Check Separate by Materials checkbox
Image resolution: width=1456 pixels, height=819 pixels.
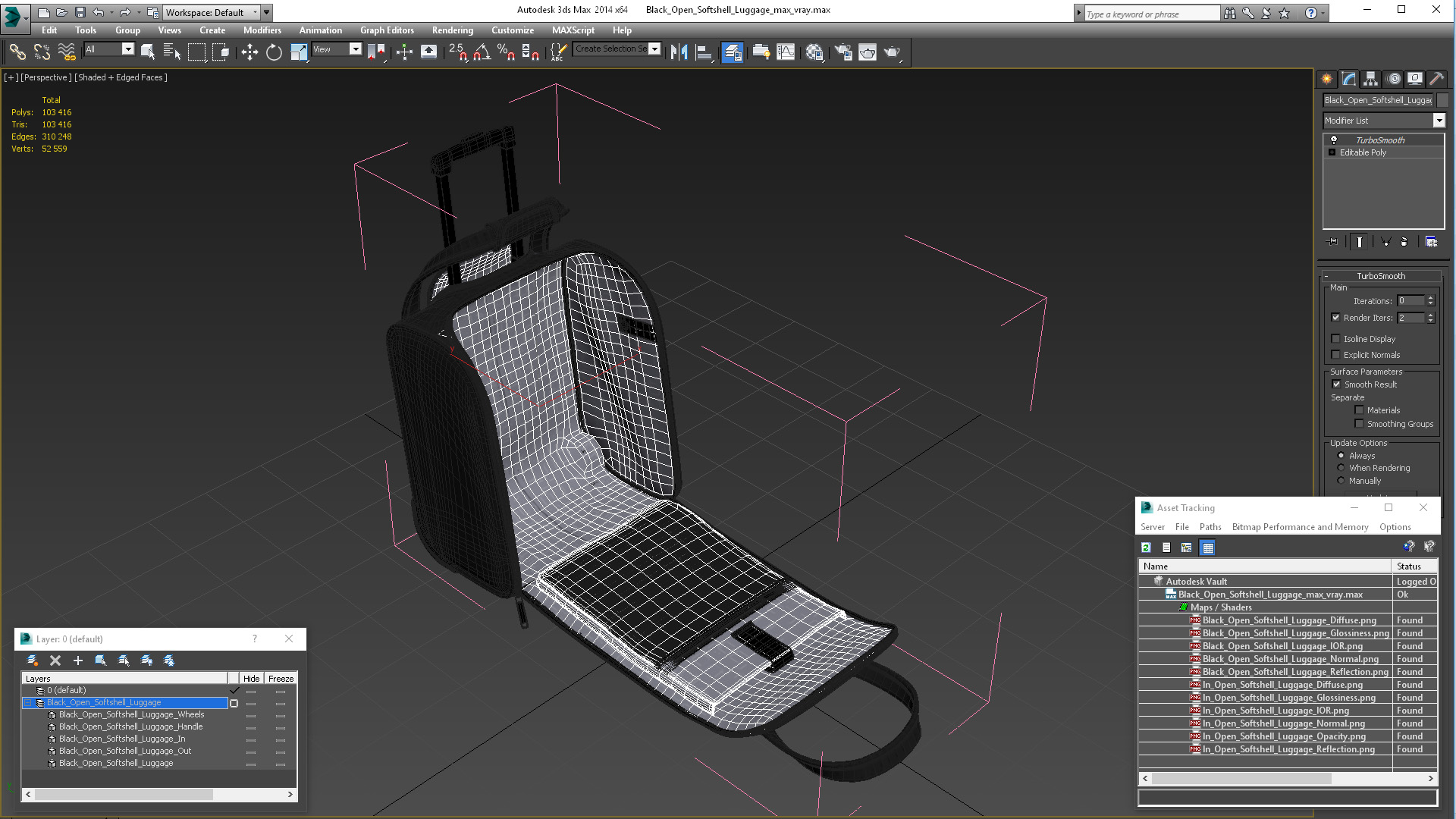tap(1359, 410)
